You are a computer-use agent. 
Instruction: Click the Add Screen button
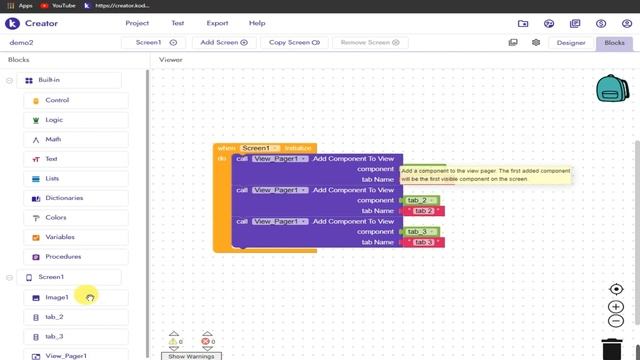coord(224,42)
